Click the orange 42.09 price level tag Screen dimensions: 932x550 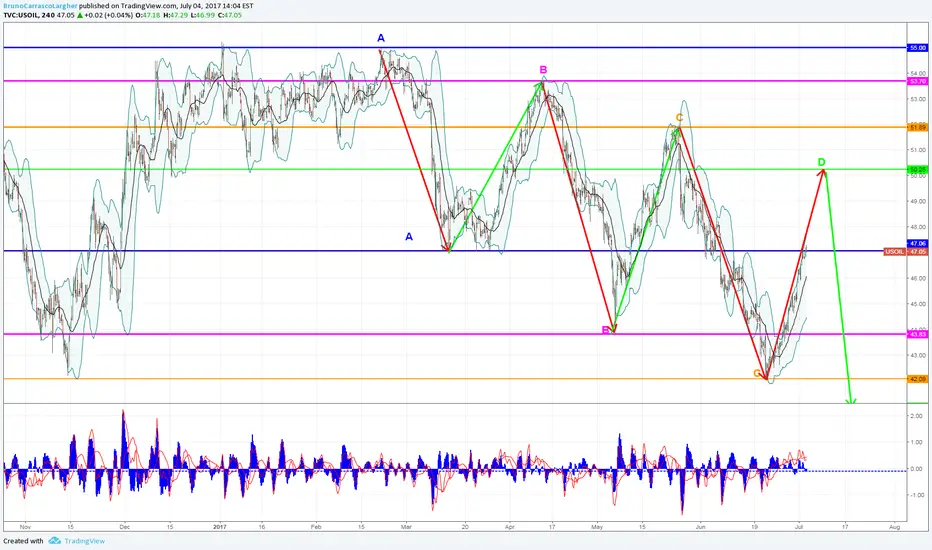pos(917,379)
